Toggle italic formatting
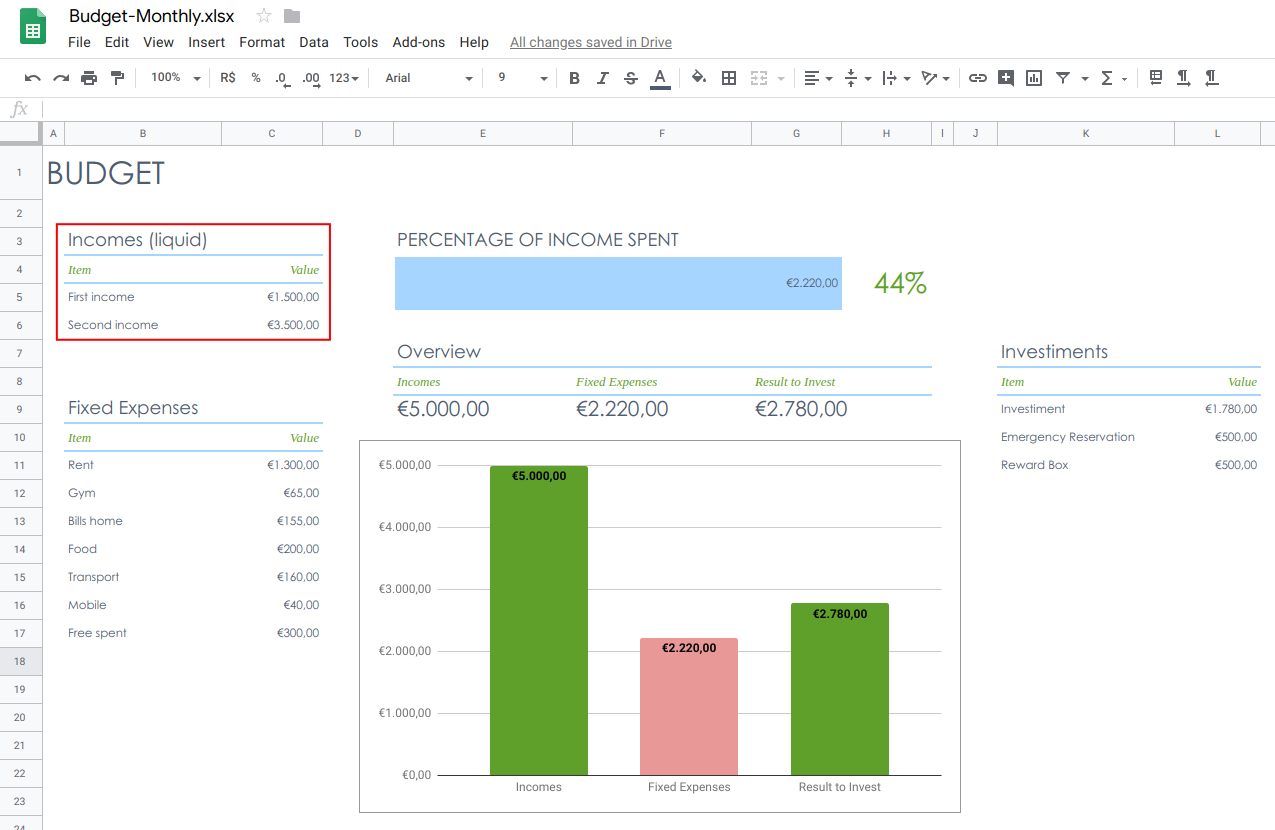This screenshot has height=830, width=1275. (x=602, y=78)
